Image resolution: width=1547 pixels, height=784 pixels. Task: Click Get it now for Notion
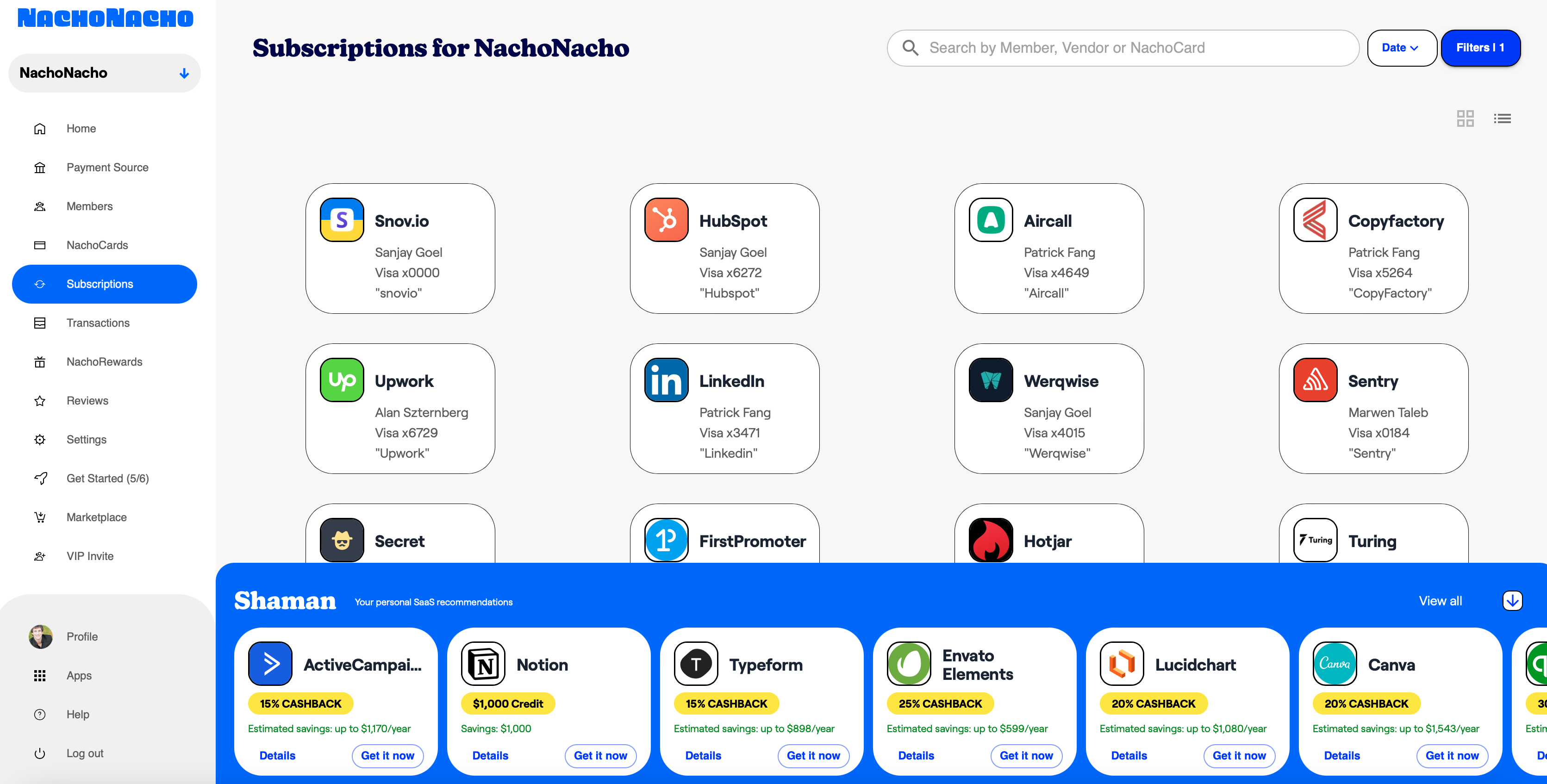click(x=600, y=756)
